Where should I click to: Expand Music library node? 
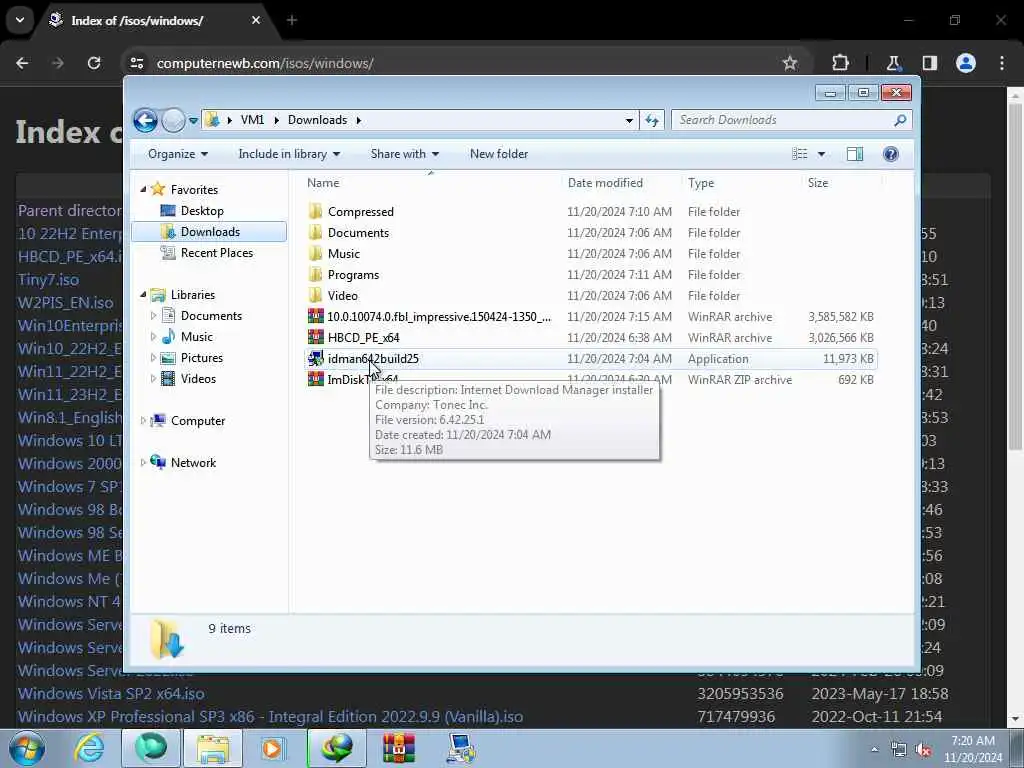[153, 336]
